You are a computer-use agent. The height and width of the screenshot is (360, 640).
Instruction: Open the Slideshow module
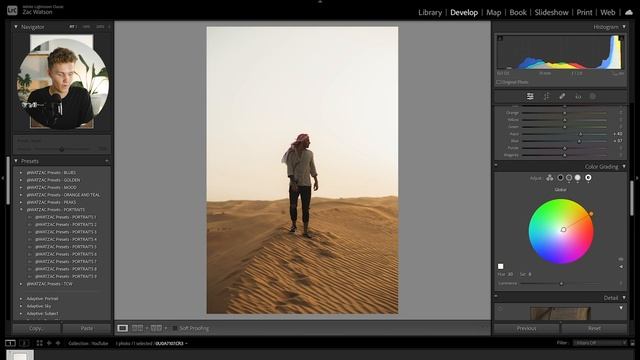click(551, 12)
